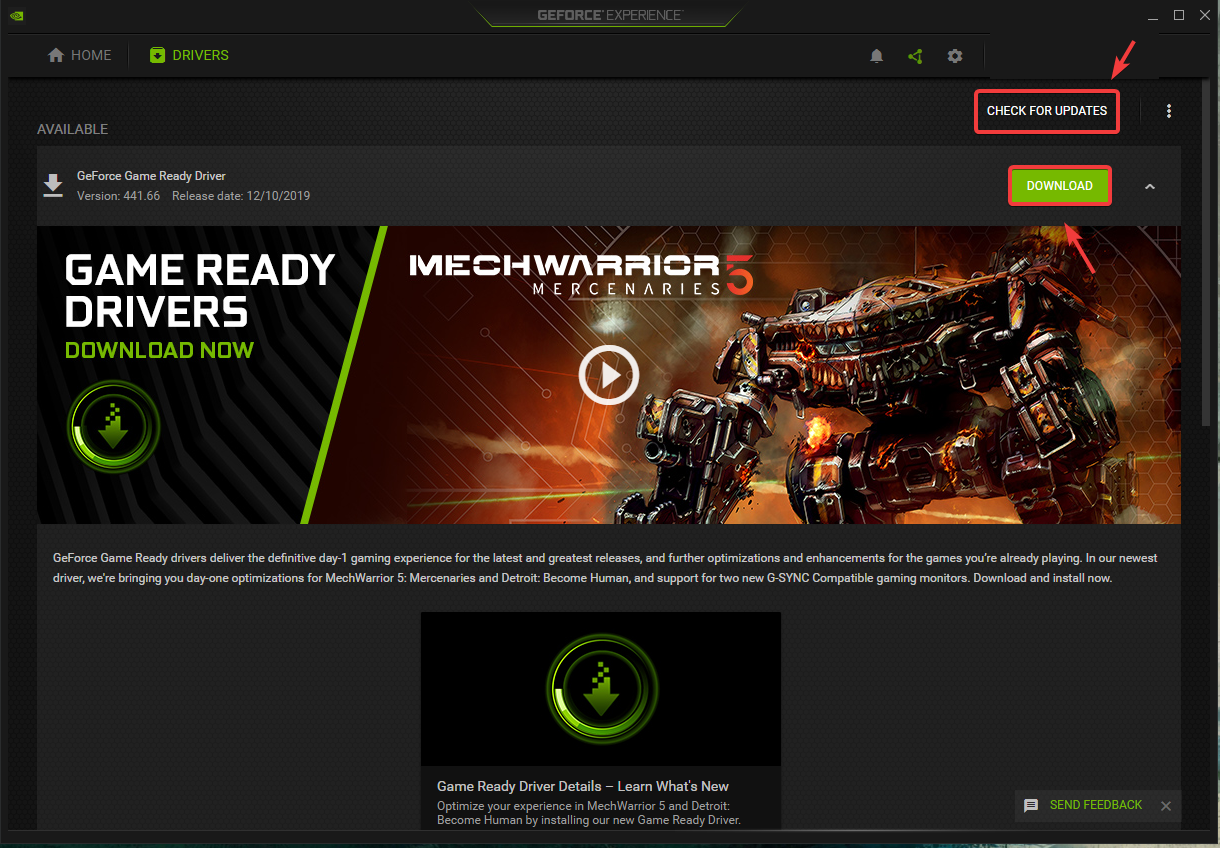
Task: Collapse the driver details chevron
Action: (x=1150, y=186)
